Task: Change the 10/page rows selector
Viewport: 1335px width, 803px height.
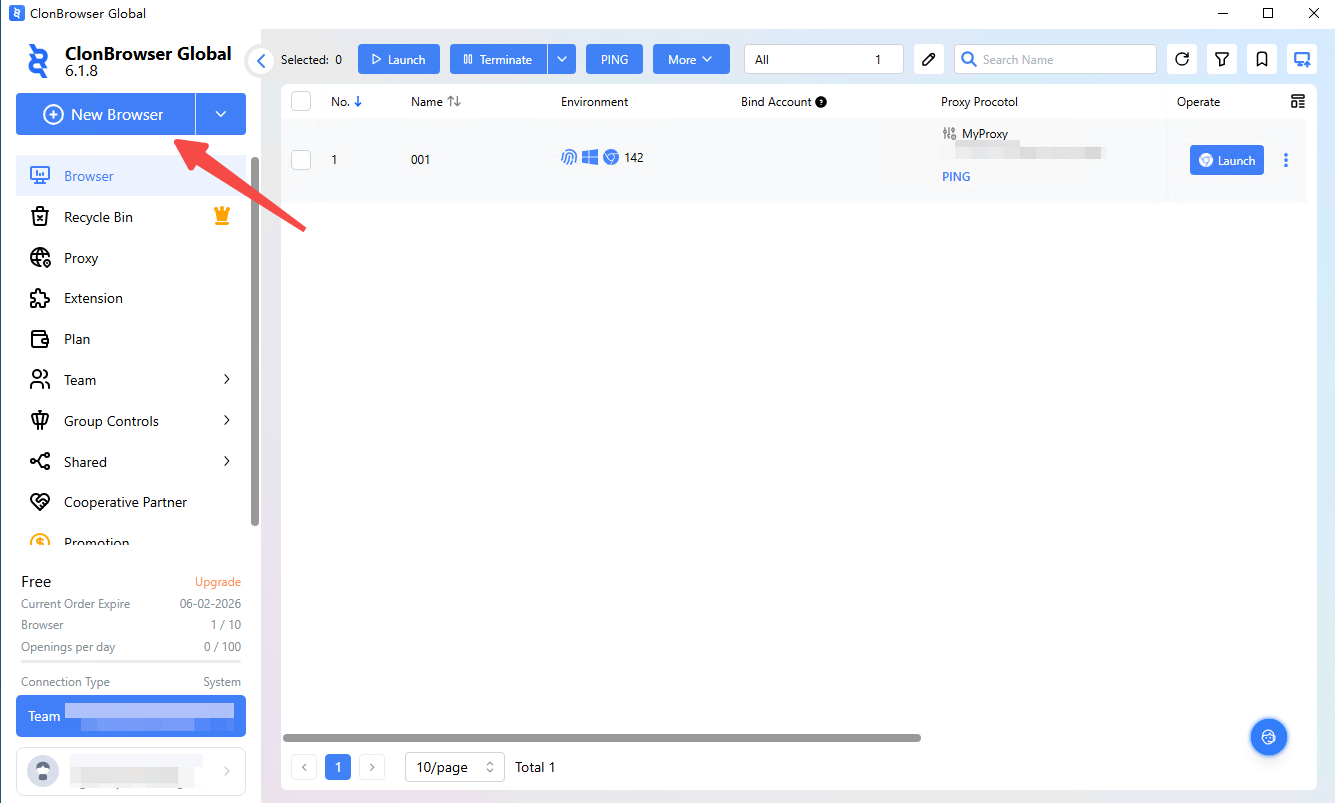Action: point(454,767)
